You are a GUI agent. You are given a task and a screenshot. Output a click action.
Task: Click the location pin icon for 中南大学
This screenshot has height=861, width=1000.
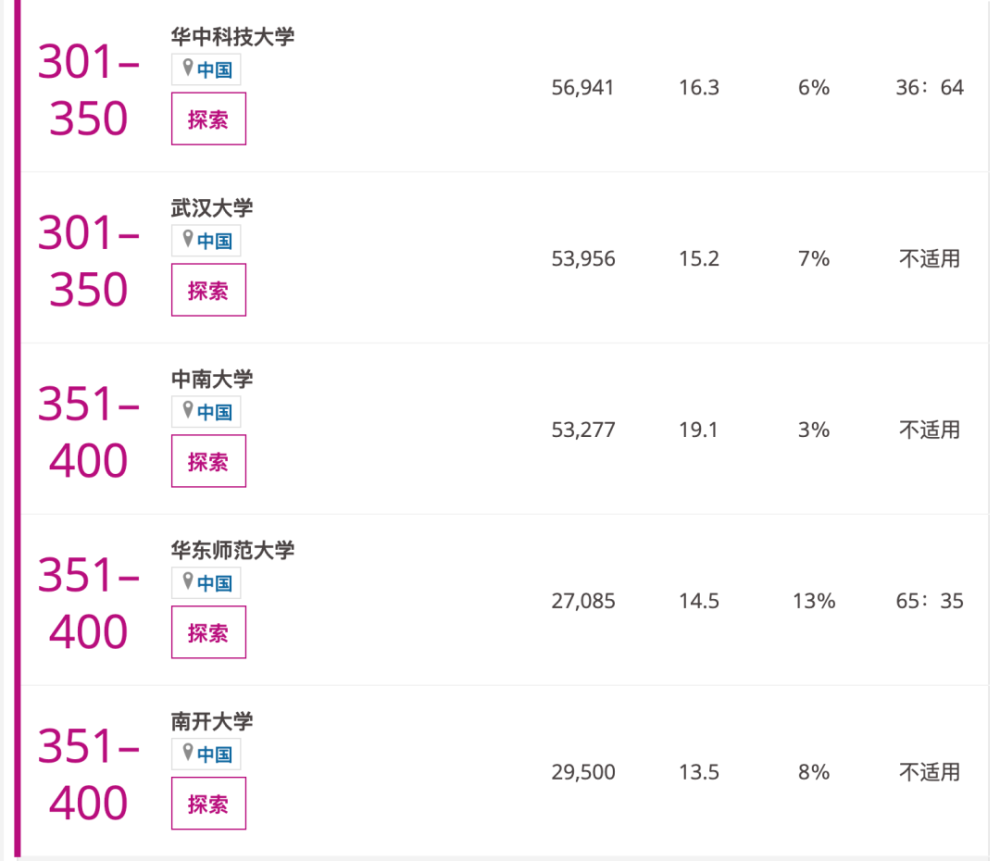tap(188, 409)
